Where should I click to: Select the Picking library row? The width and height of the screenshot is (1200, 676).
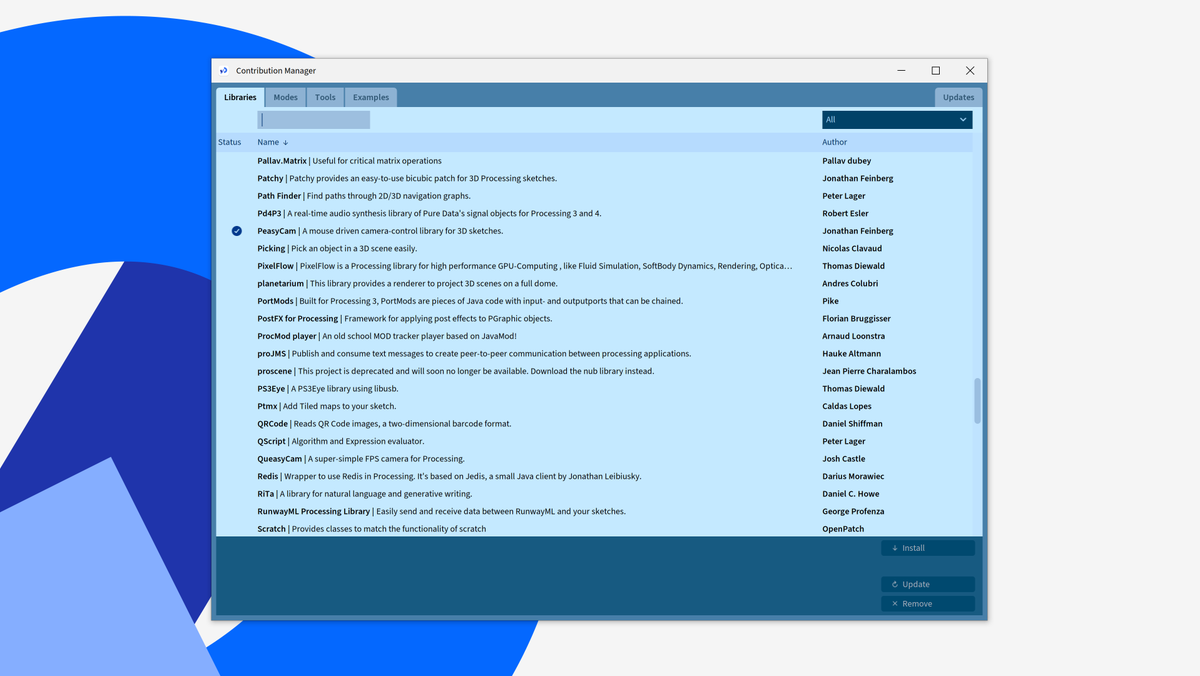coord(594,248)
